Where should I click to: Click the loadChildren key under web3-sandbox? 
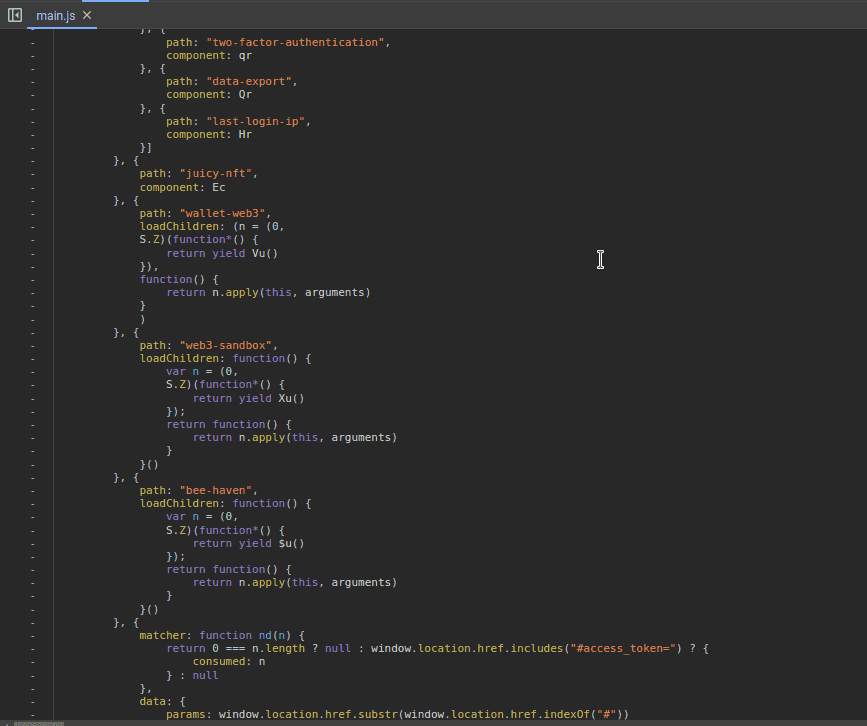tap(179, 358)
